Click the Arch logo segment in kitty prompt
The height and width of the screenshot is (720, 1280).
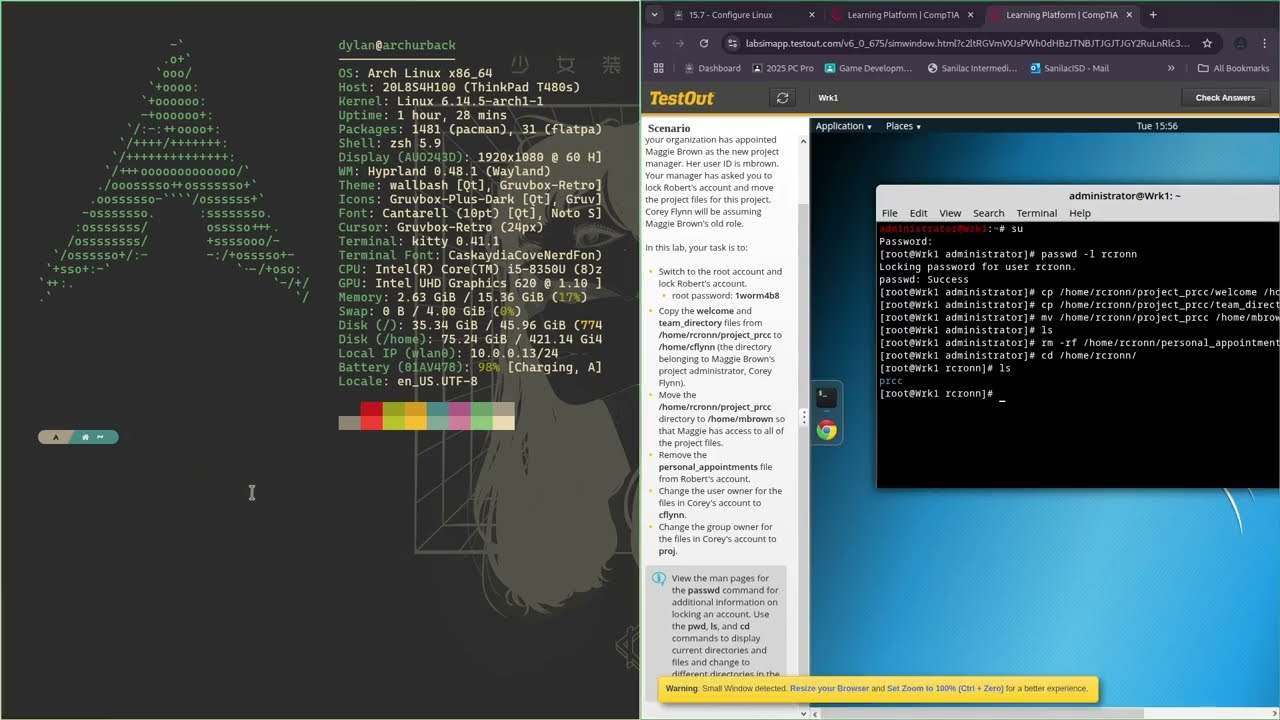(x=56, y=437)
